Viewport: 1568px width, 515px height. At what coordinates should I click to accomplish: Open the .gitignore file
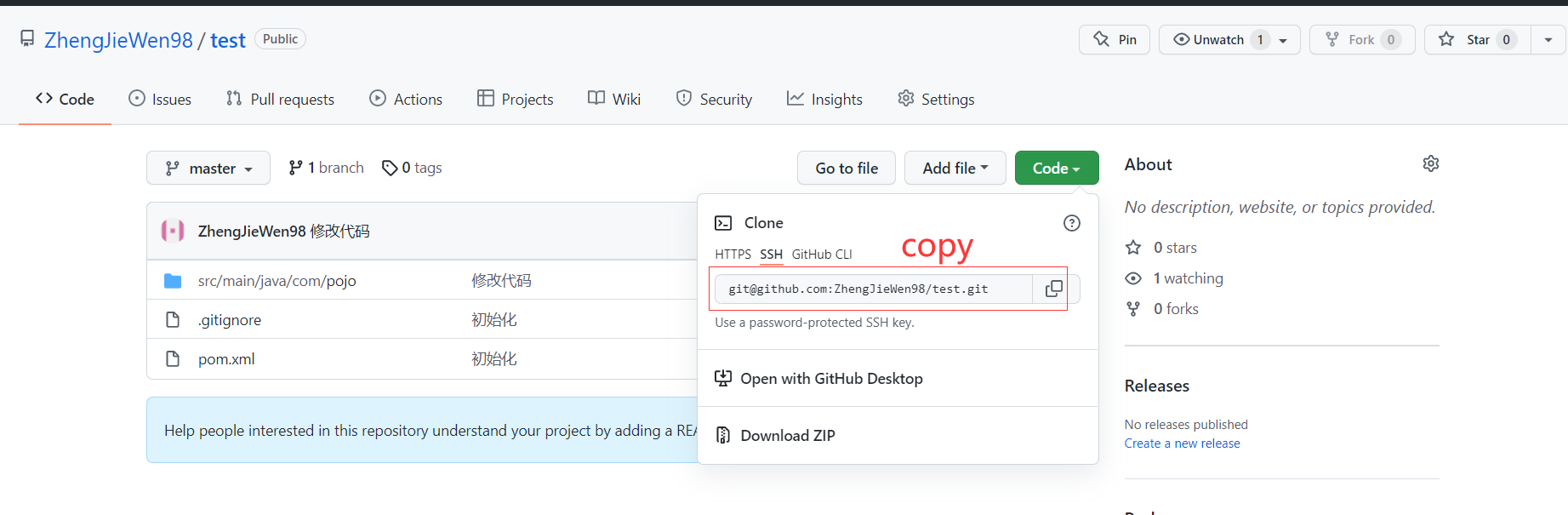point(230,320)
